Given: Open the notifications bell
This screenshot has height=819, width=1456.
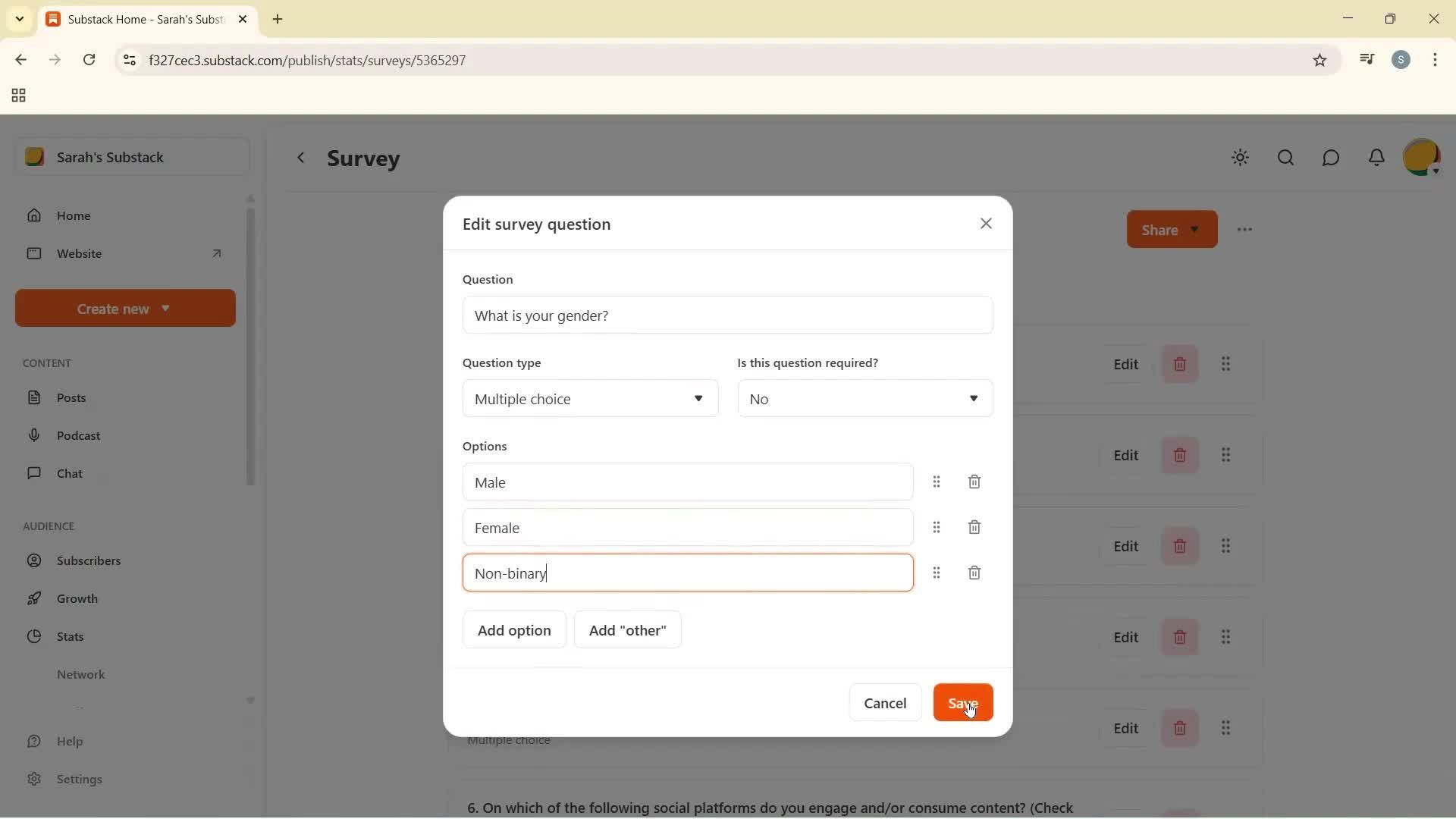Looking at the screenshot, I should point(1376,158).
